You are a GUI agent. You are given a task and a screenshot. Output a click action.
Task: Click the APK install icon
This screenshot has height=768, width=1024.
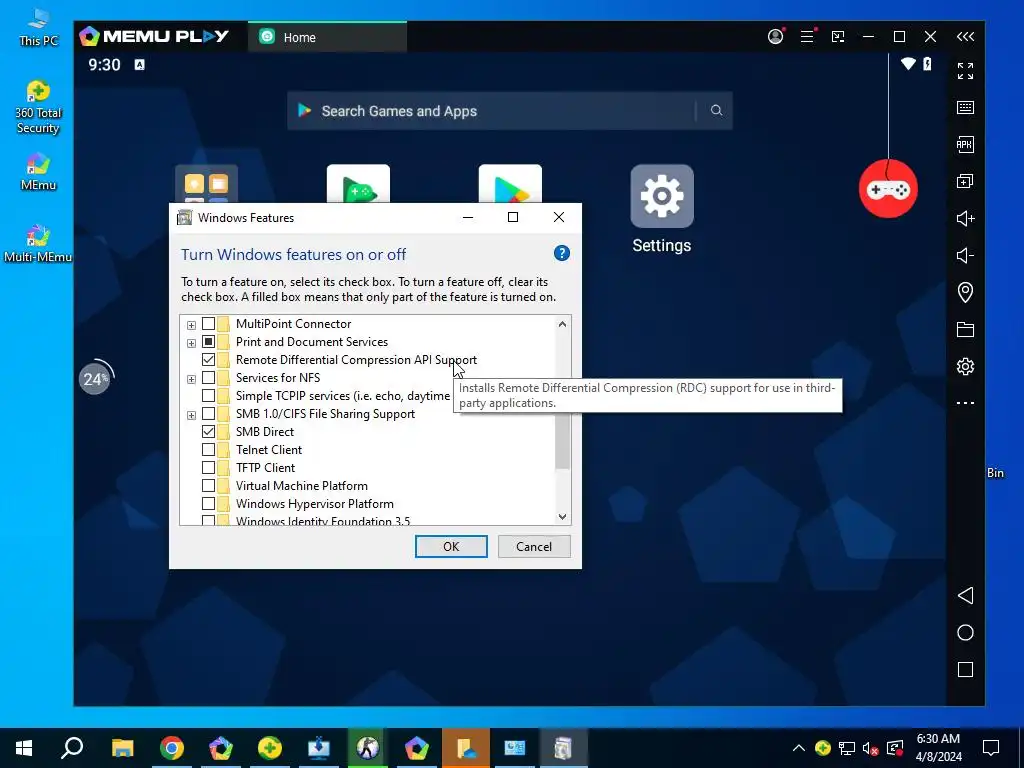tap(965, 144)
